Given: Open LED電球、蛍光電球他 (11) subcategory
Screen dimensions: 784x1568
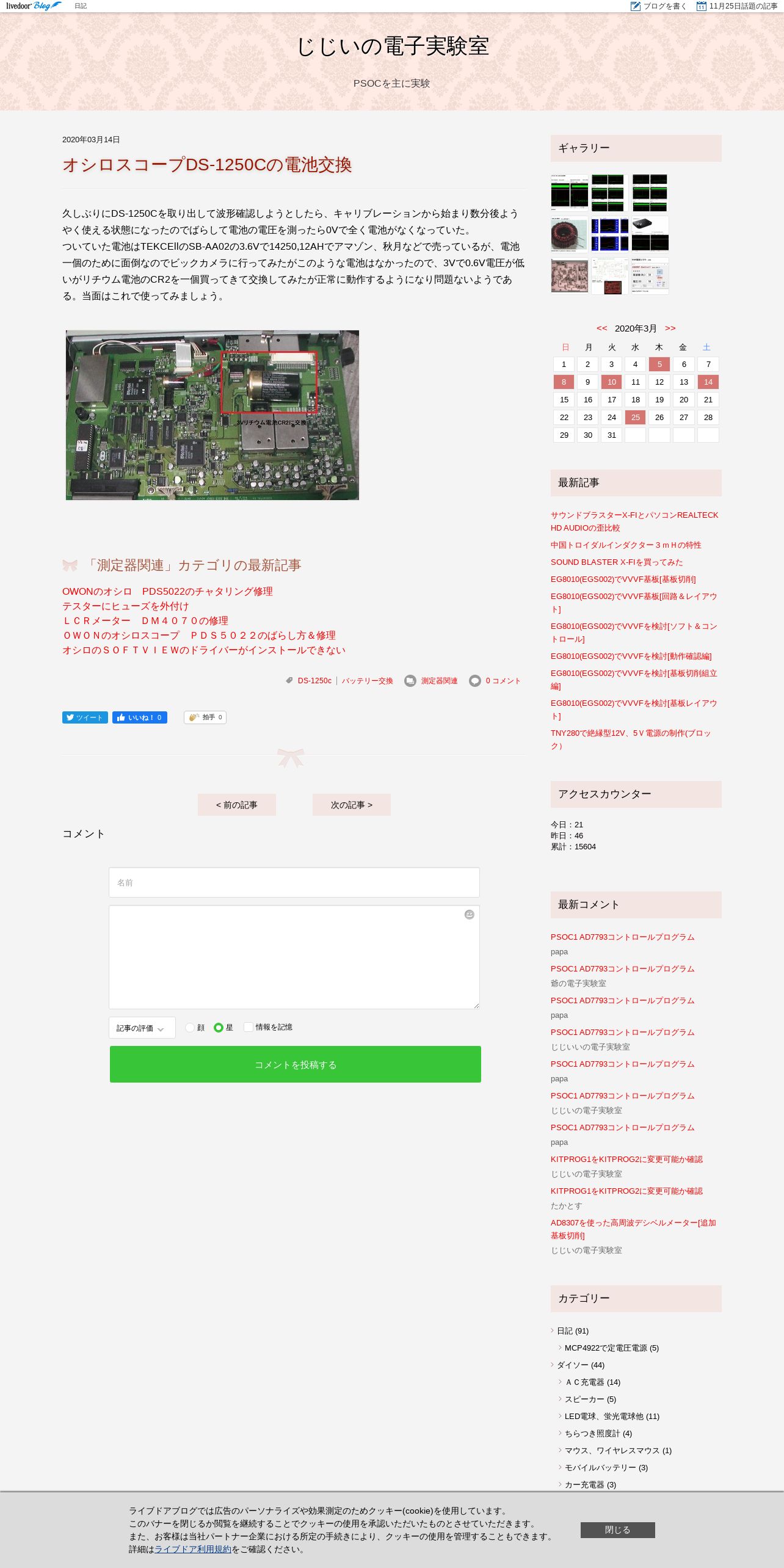Looking at the screenshot, I should (x=612, y=1416).
